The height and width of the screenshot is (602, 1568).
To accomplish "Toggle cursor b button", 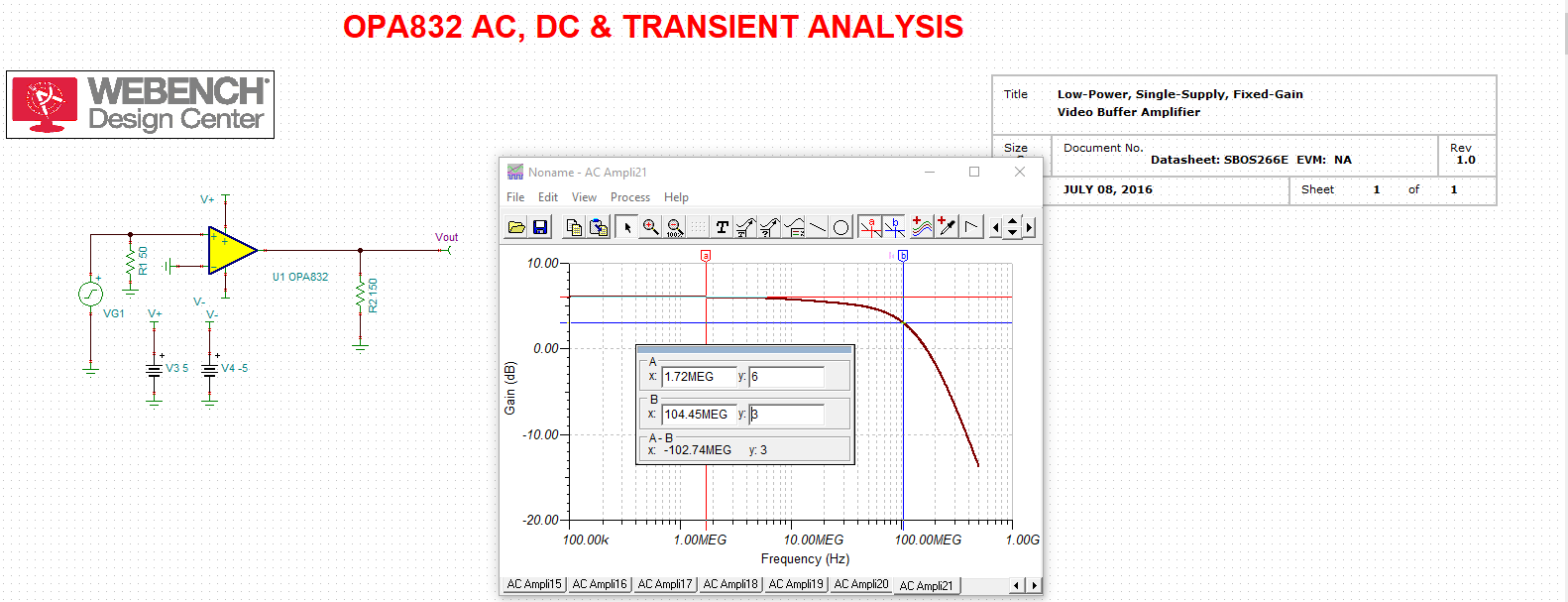I will pyautogui.click(x=895, y=227).
